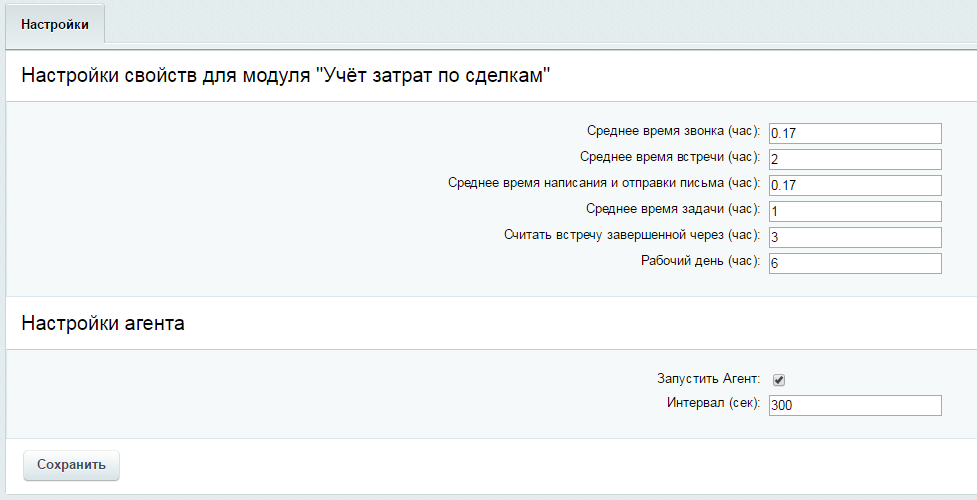The height and width of the screenshot is (500, 977).
Task: Click the Настройки агента section heading
Action: 103,323
